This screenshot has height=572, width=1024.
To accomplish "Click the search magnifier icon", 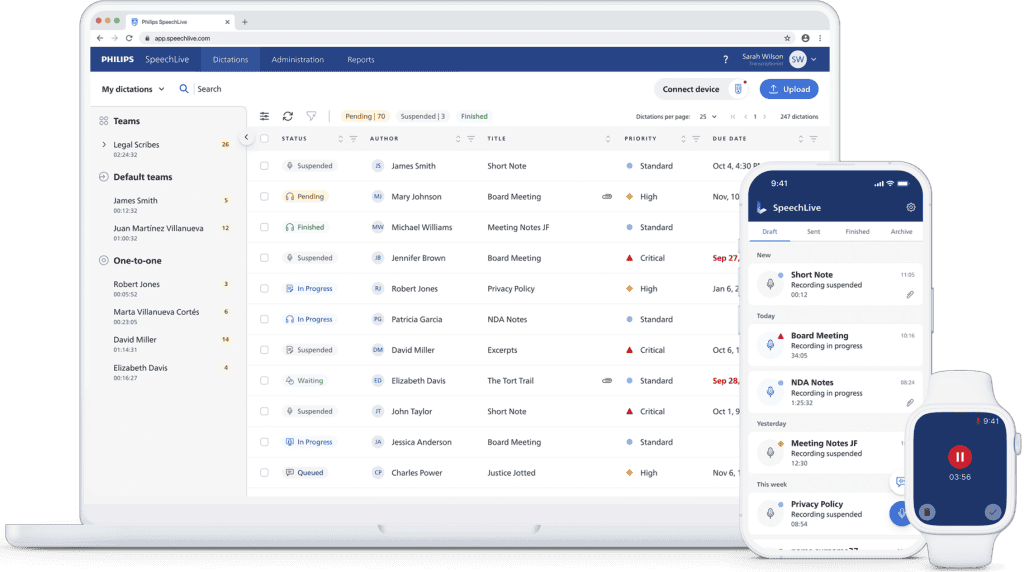I will 184,89.
